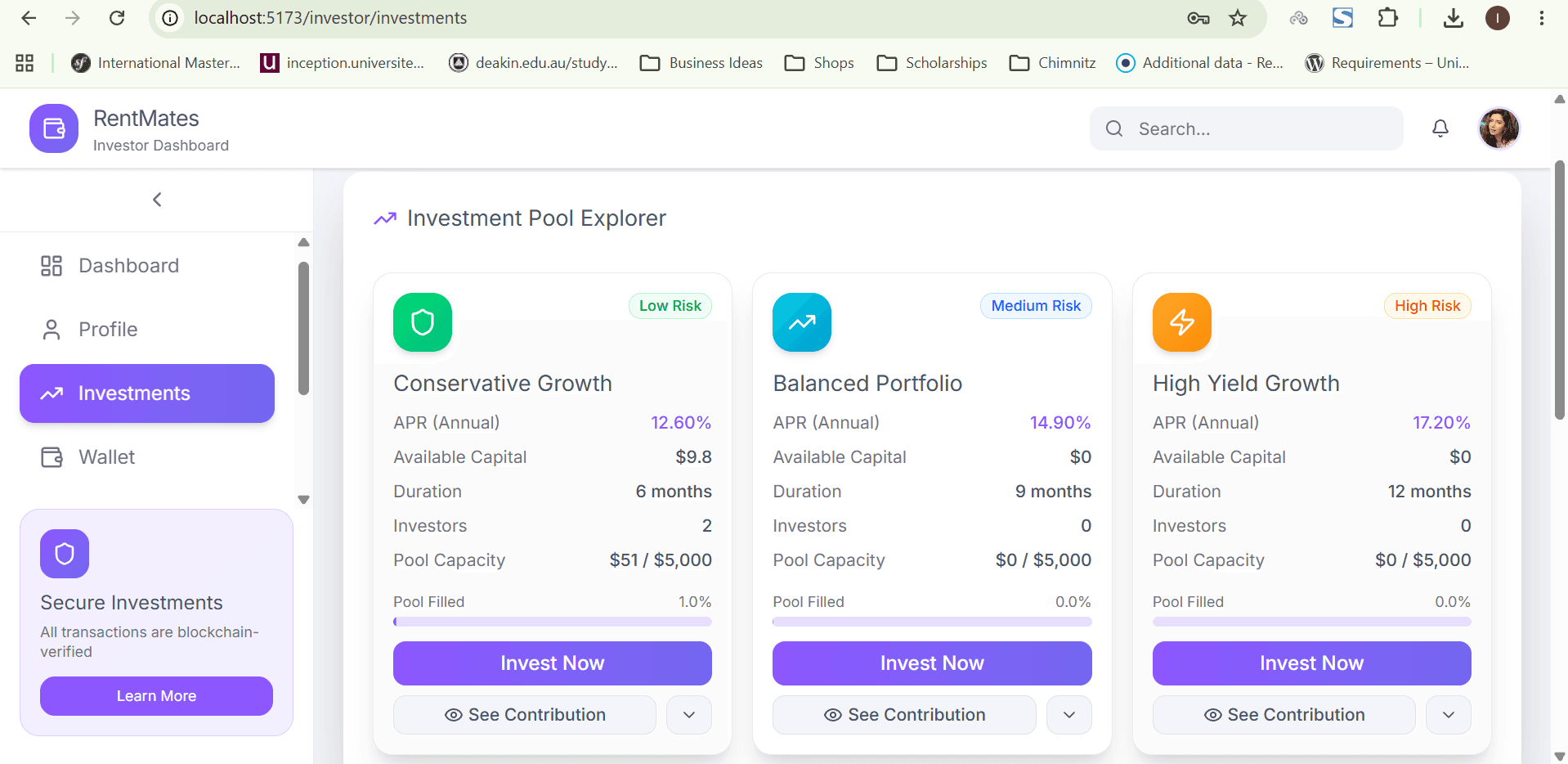Select Investments in the sidebar
The height and width of the screenshot is (764, 1568).
(x=147, y=393)
